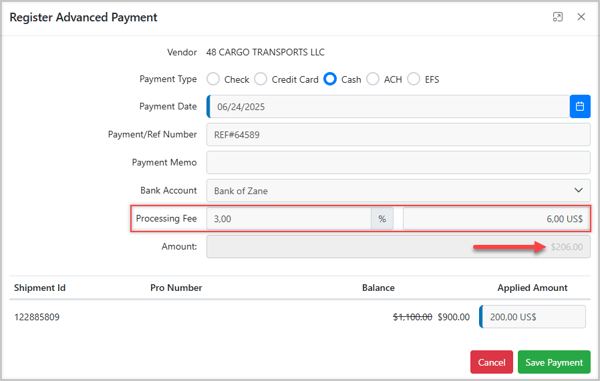Screen dimensions: 600x381
Task: Click the disabled Amount field $206.00
Action: tap(398, 247)
